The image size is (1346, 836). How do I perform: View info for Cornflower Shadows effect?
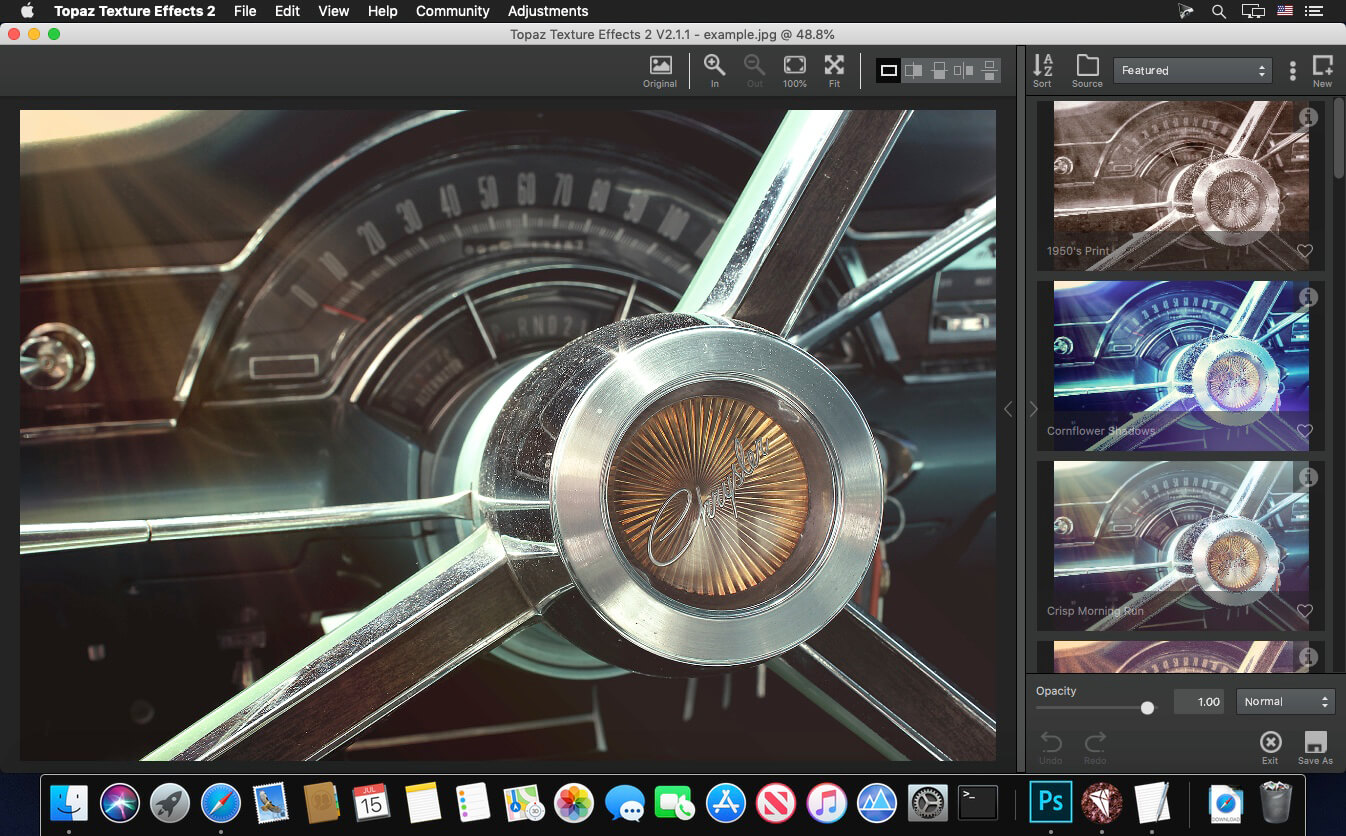[1308, 298]
